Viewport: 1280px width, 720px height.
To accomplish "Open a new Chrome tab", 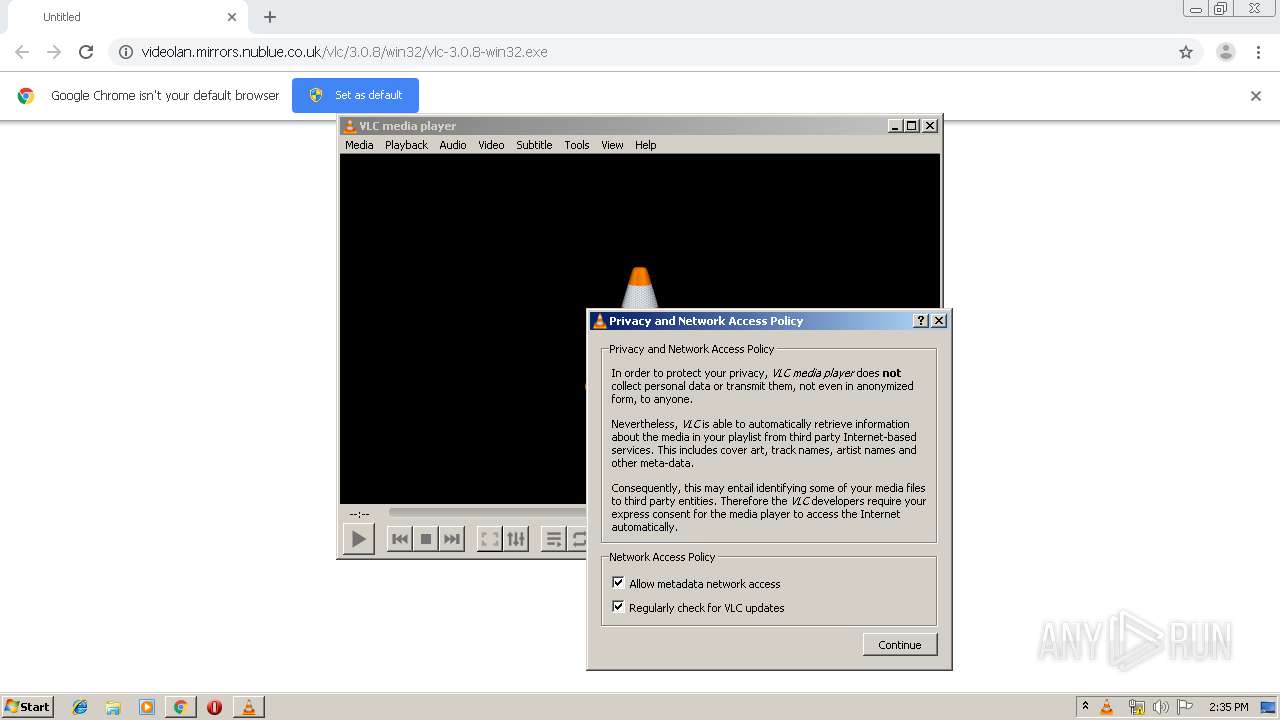I will pyautogui.click(x=270, y=17).
